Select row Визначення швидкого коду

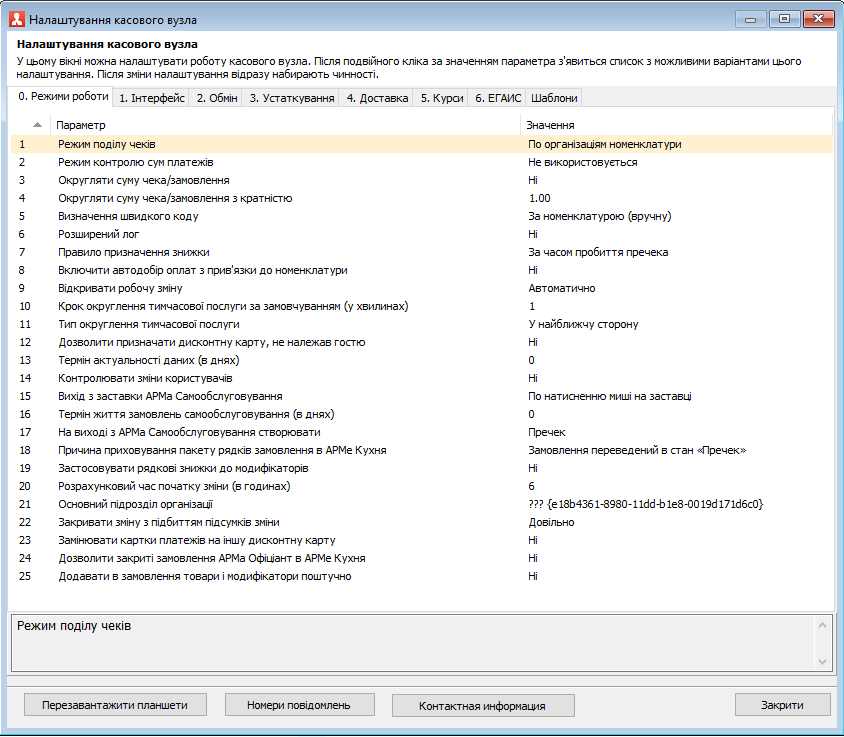pyautogui.click(x=421, y=216)
